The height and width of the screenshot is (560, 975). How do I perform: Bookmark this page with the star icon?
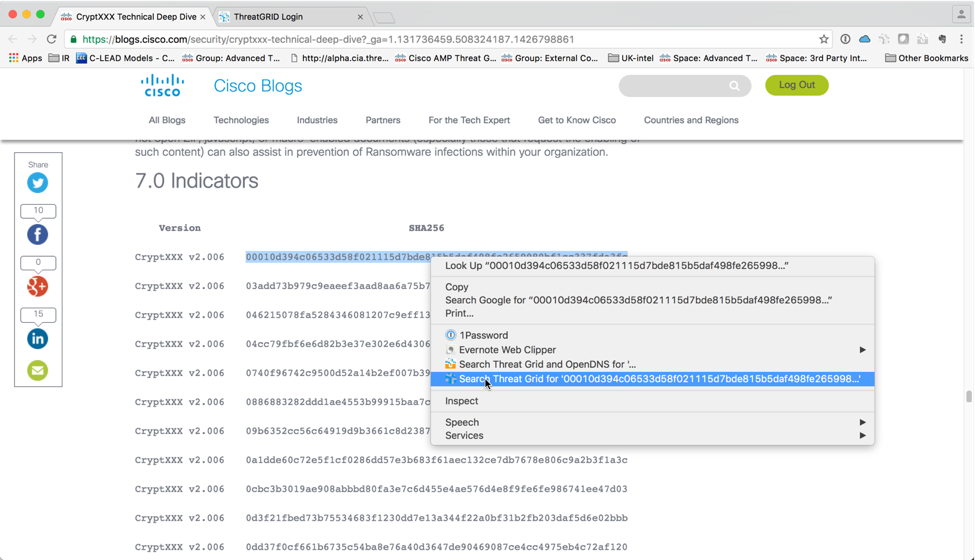(x=824, y=39)
